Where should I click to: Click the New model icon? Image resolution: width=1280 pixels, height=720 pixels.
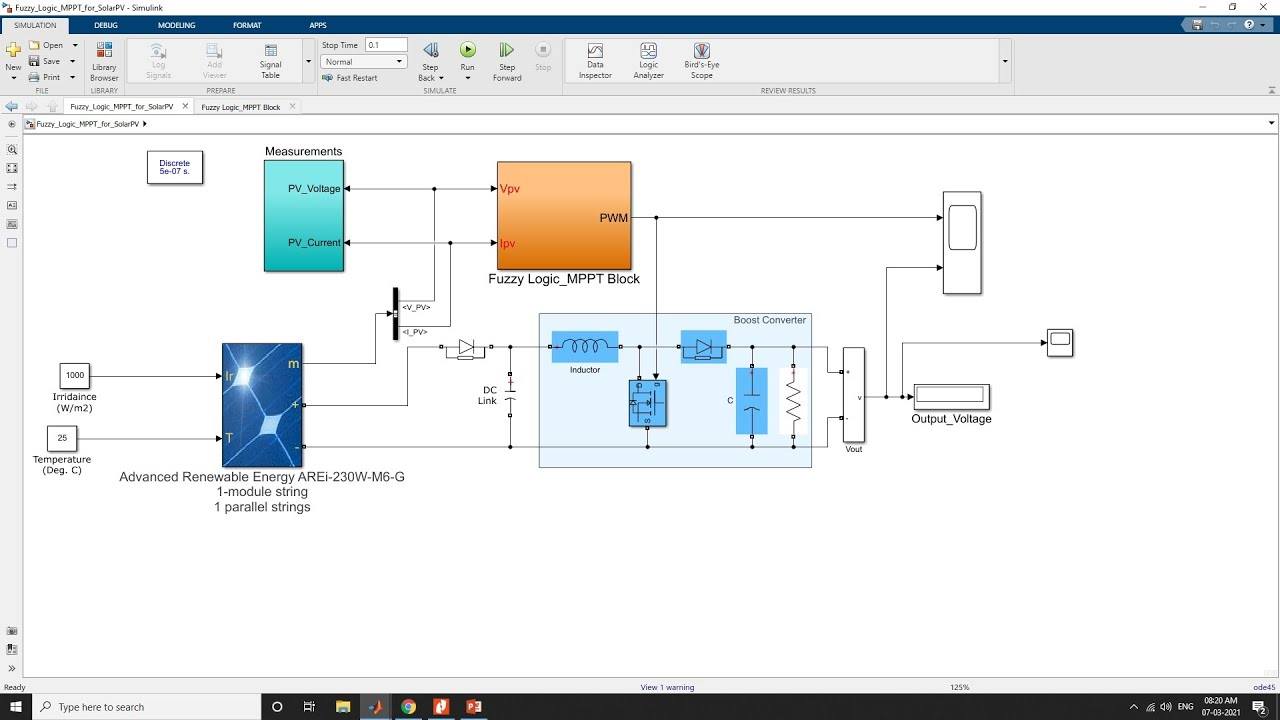[x=13, y=50]
